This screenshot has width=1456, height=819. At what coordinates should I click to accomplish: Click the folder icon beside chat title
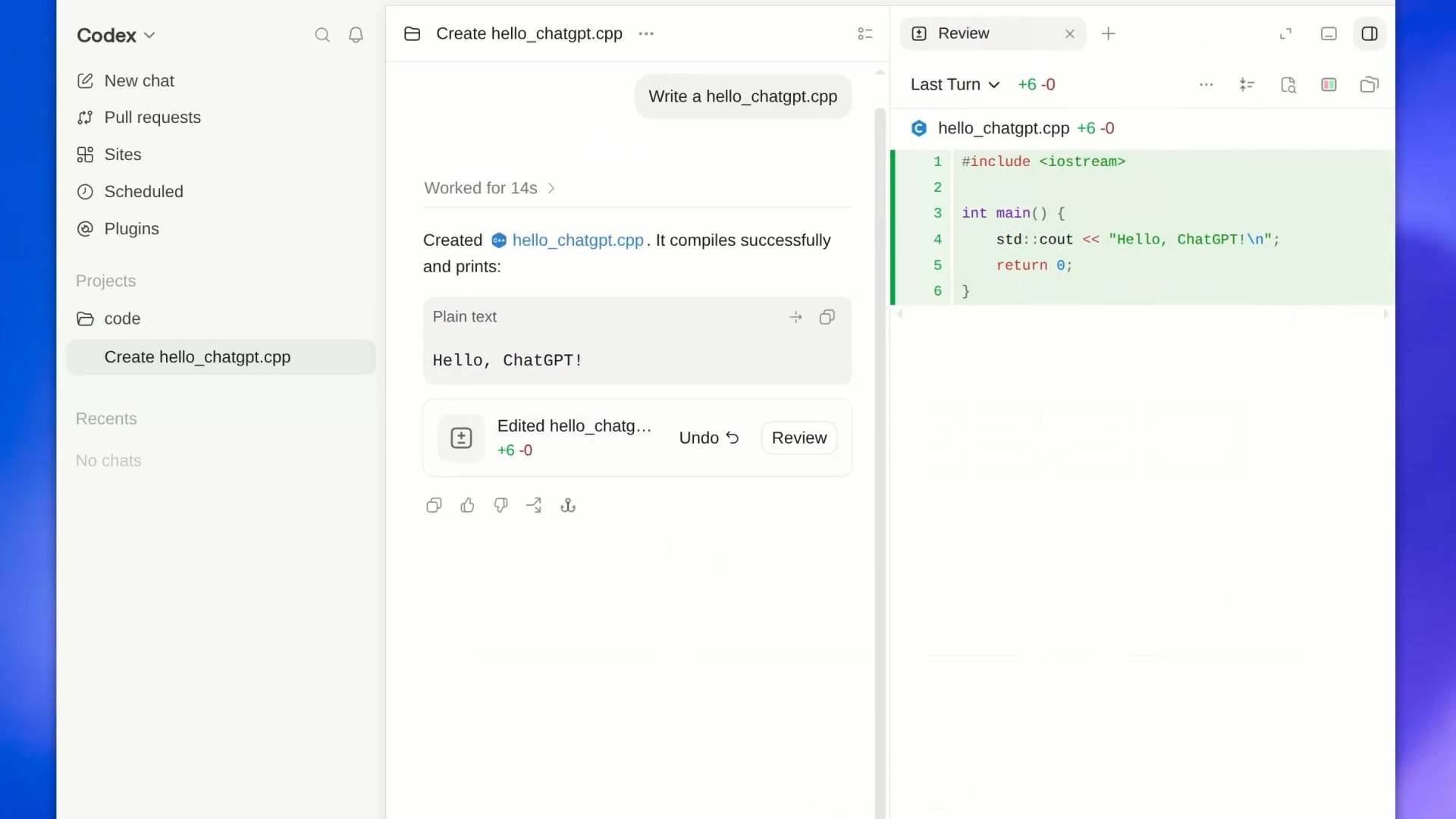pyautogui.click(x=412, y=34)
